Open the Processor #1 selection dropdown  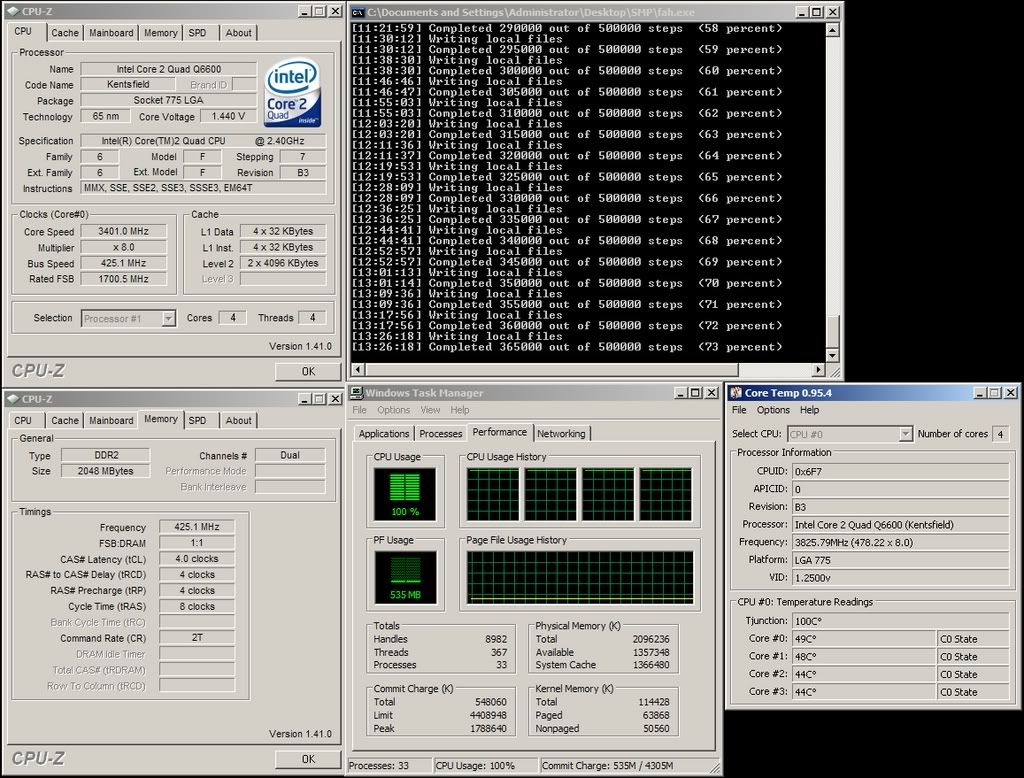(168, 318)
